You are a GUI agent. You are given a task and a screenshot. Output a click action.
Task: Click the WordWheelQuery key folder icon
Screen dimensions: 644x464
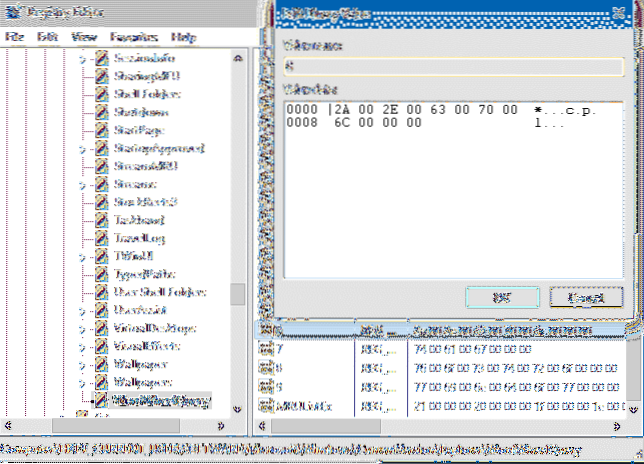(x=101, y=400)
